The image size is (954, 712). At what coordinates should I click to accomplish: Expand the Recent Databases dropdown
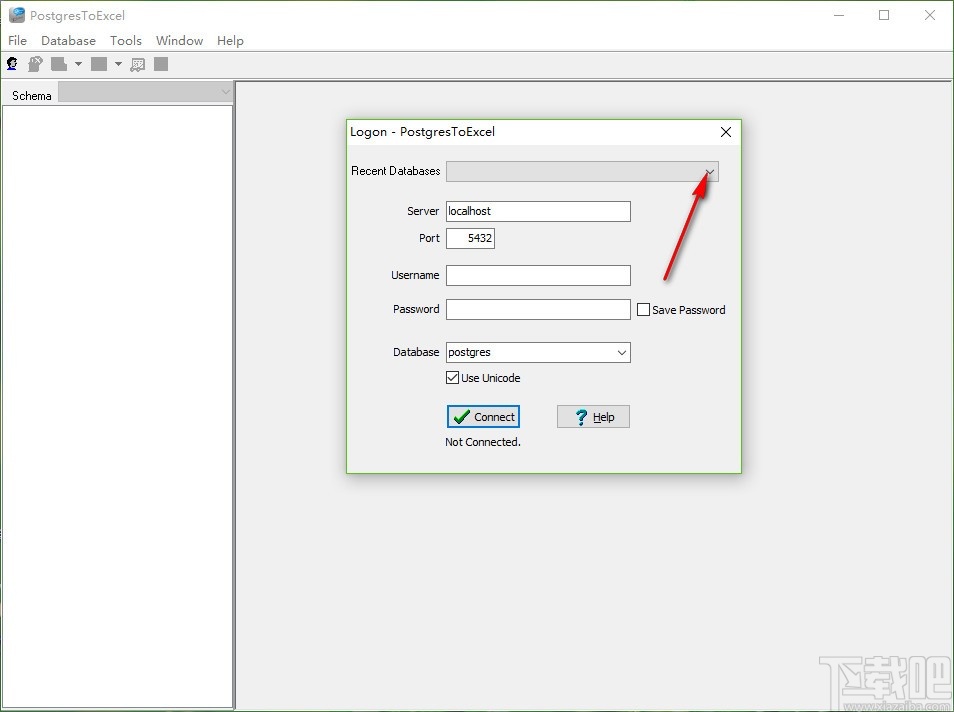pos(709,172)
